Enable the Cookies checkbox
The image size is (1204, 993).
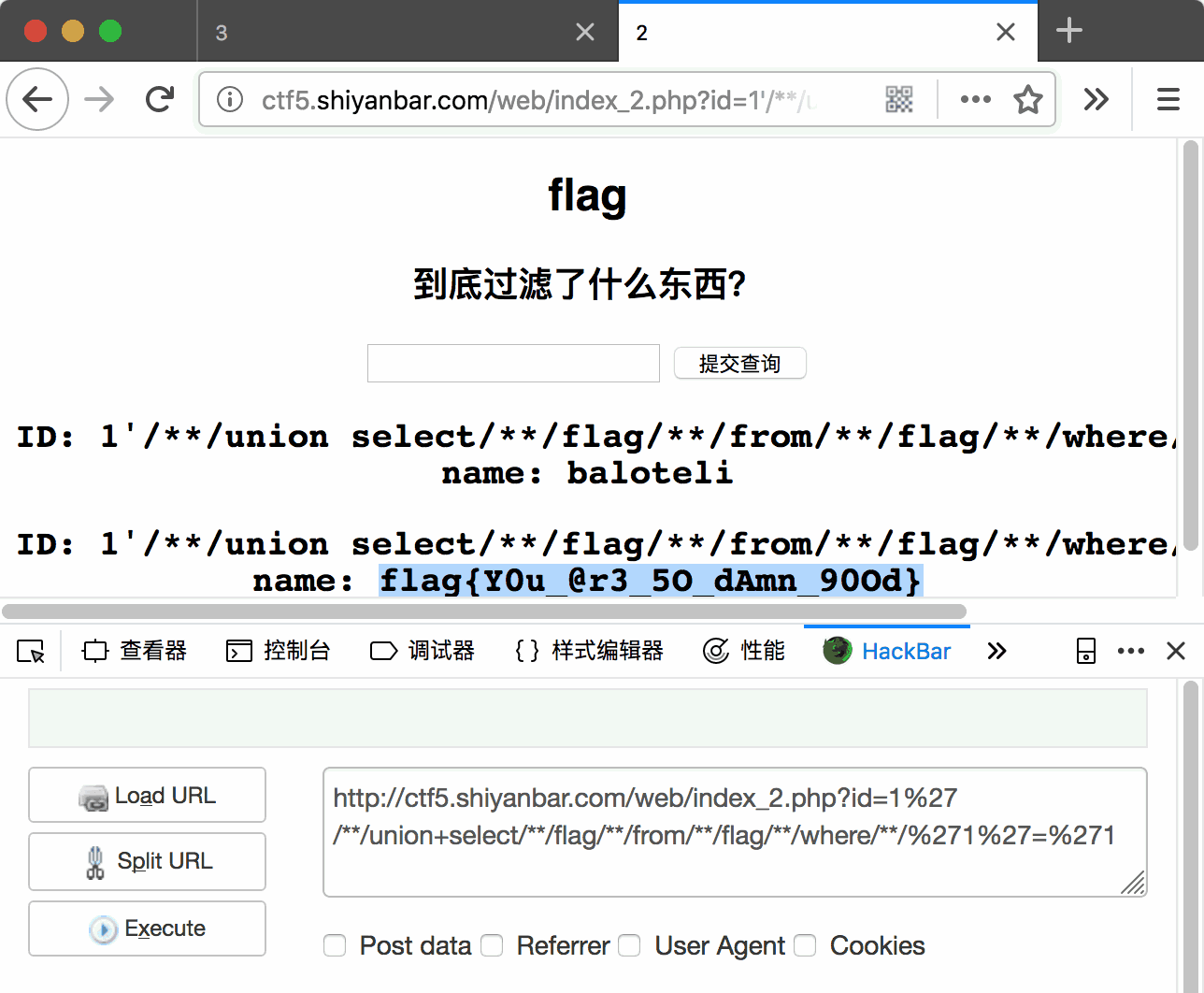(x=805, y=946)
